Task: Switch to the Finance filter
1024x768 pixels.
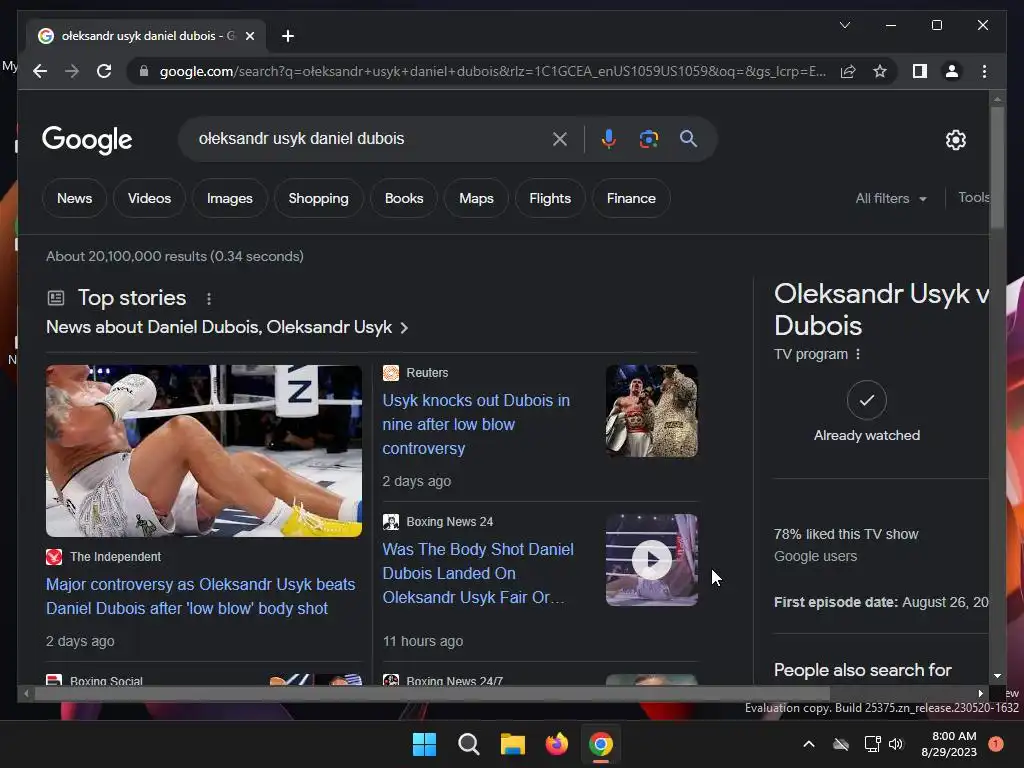Action: (x=631, y=198)
